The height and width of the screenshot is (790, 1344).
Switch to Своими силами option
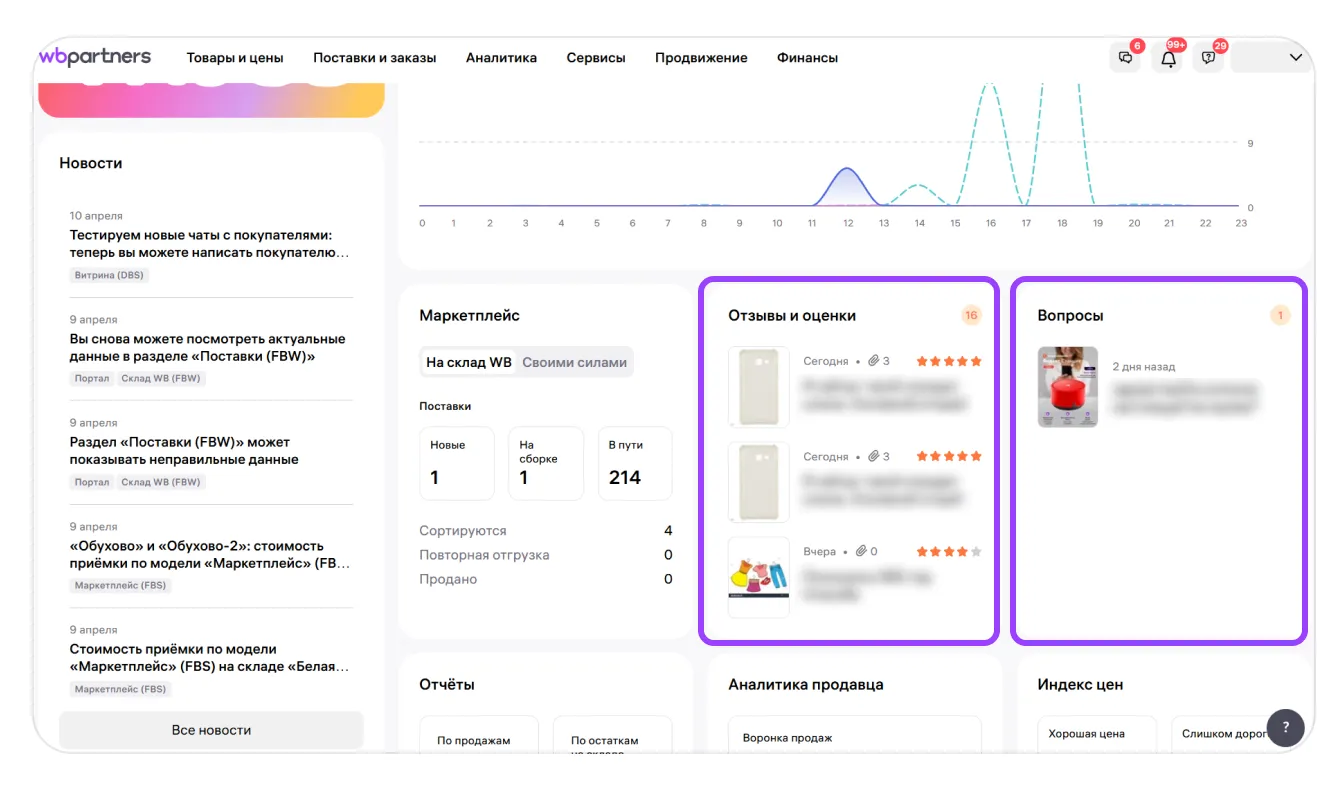(x=574, y=362)
